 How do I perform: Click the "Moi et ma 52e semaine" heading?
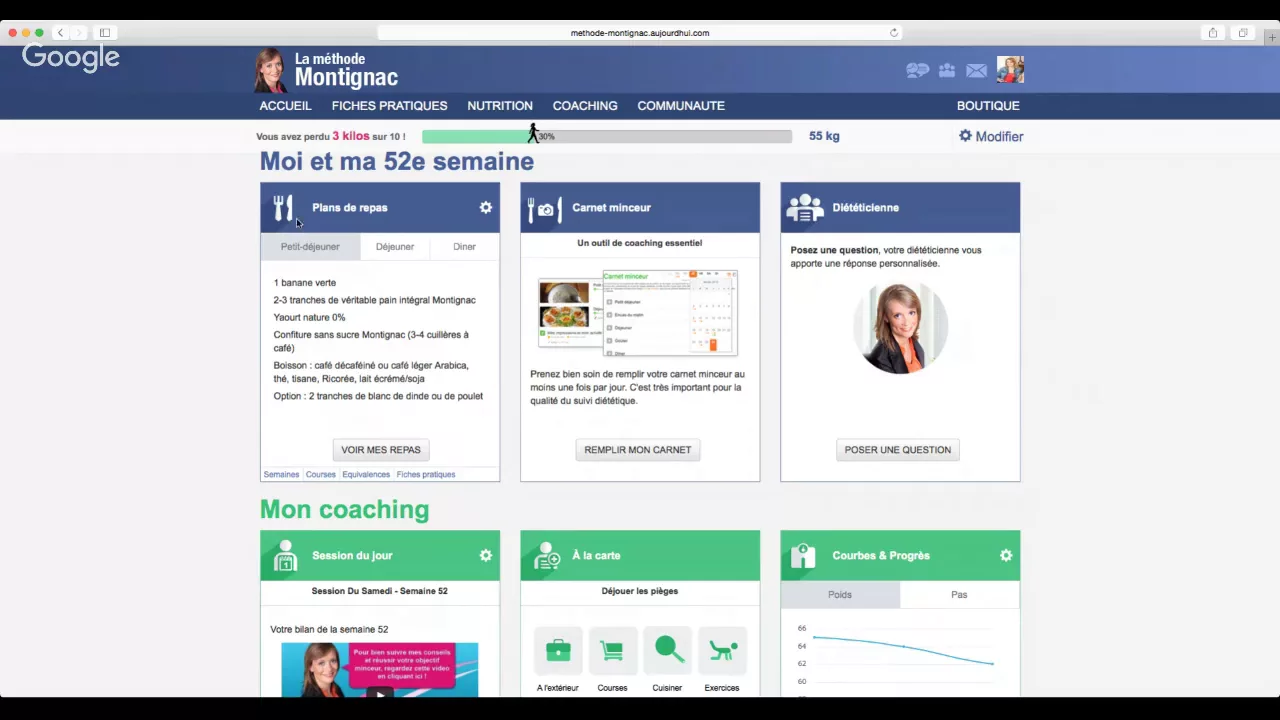(x=397, y=161)
